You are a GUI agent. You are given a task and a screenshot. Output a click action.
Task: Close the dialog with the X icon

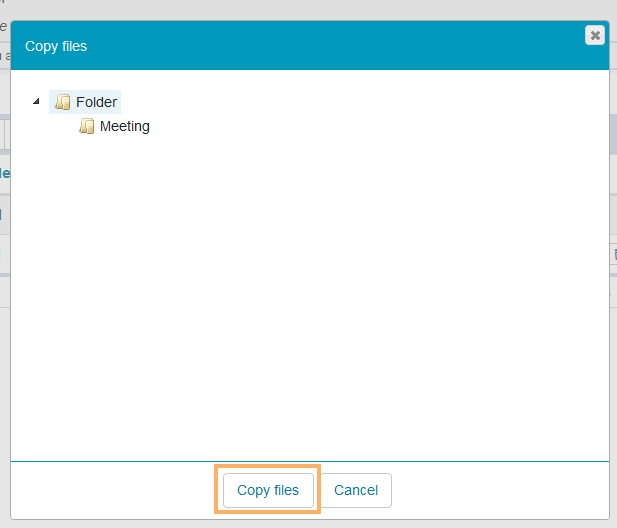595,35
